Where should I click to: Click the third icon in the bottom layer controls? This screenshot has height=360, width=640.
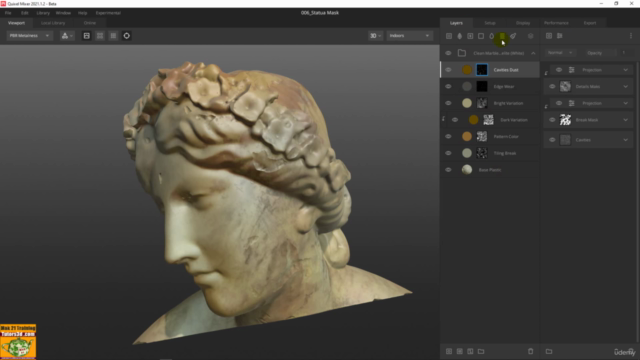click(x=470, y=351)
